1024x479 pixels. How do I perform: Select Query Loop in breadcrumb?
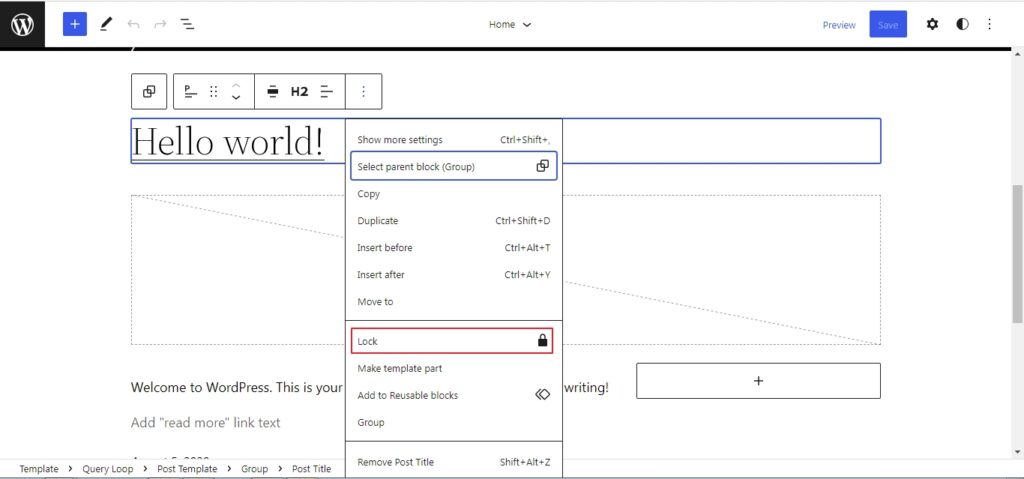coord(108,469)
